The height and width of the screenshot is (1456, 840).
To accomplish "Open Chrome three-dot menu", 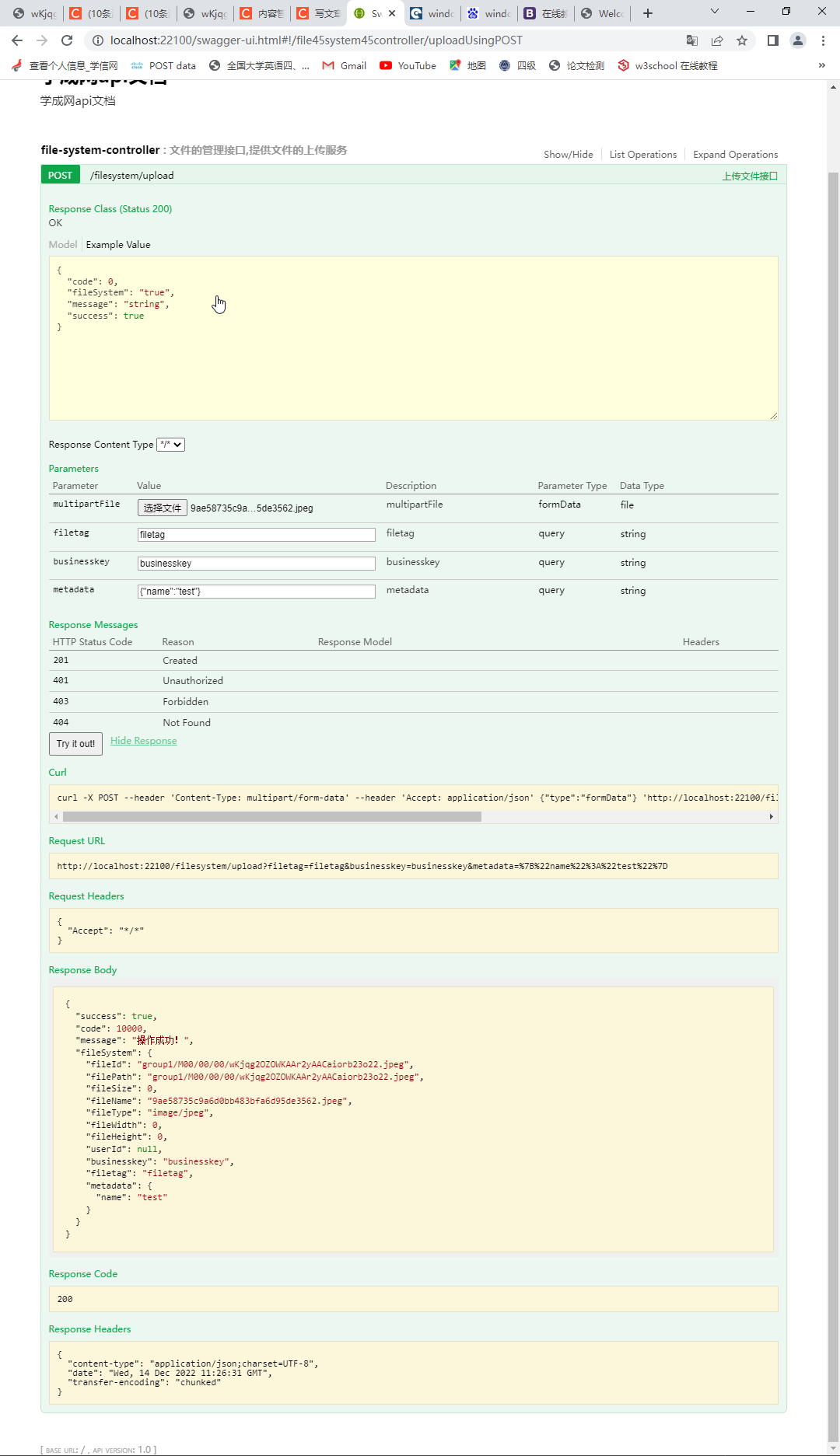I will (x=823, y=40).
